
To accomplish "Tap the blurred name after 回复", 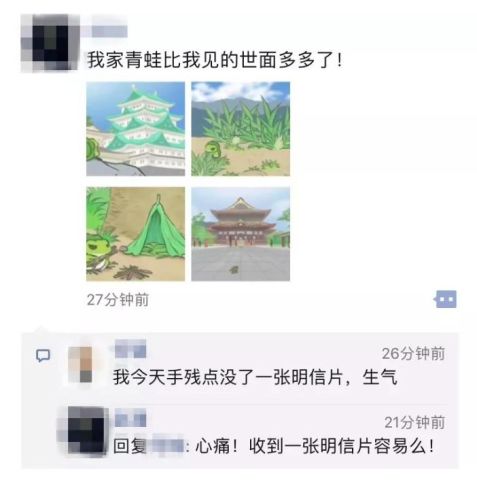I will coord(168,446).
